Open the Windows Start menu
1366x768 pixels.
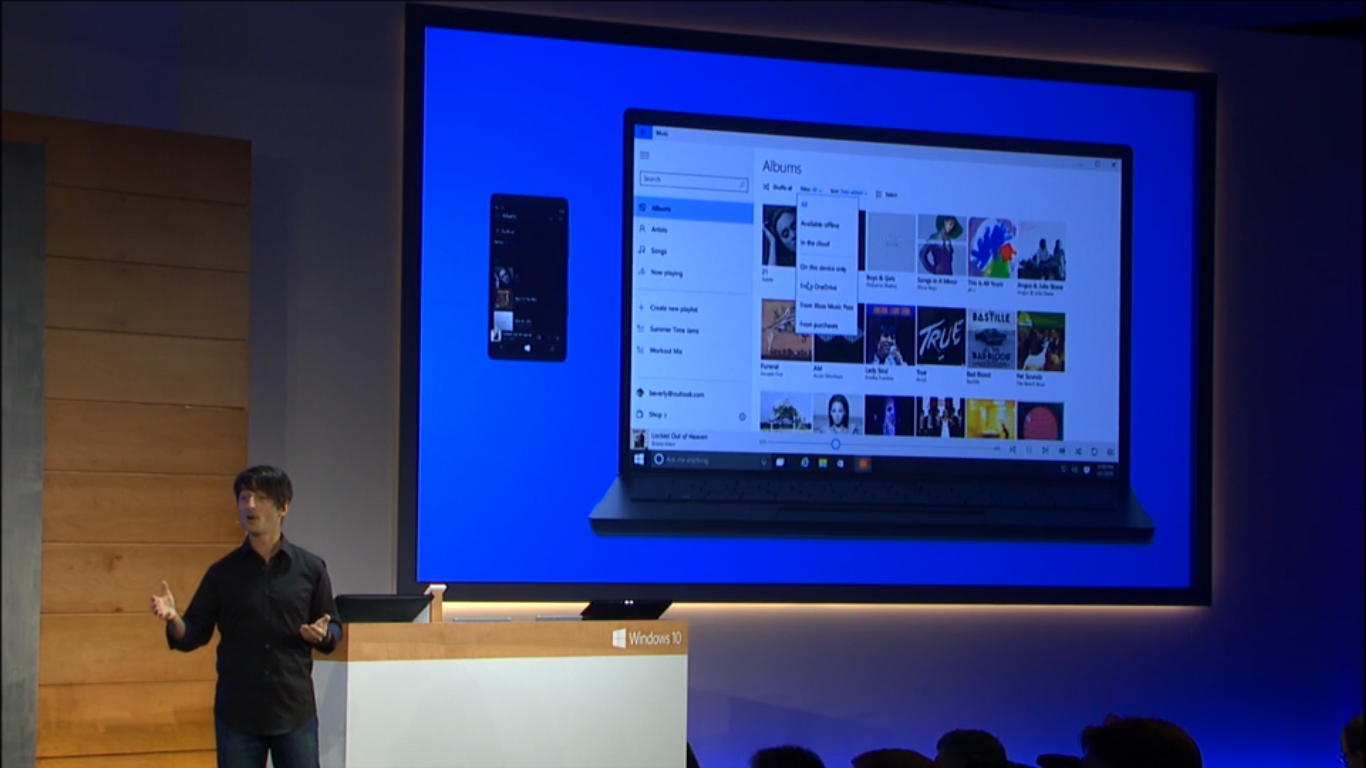click(639, 459)
